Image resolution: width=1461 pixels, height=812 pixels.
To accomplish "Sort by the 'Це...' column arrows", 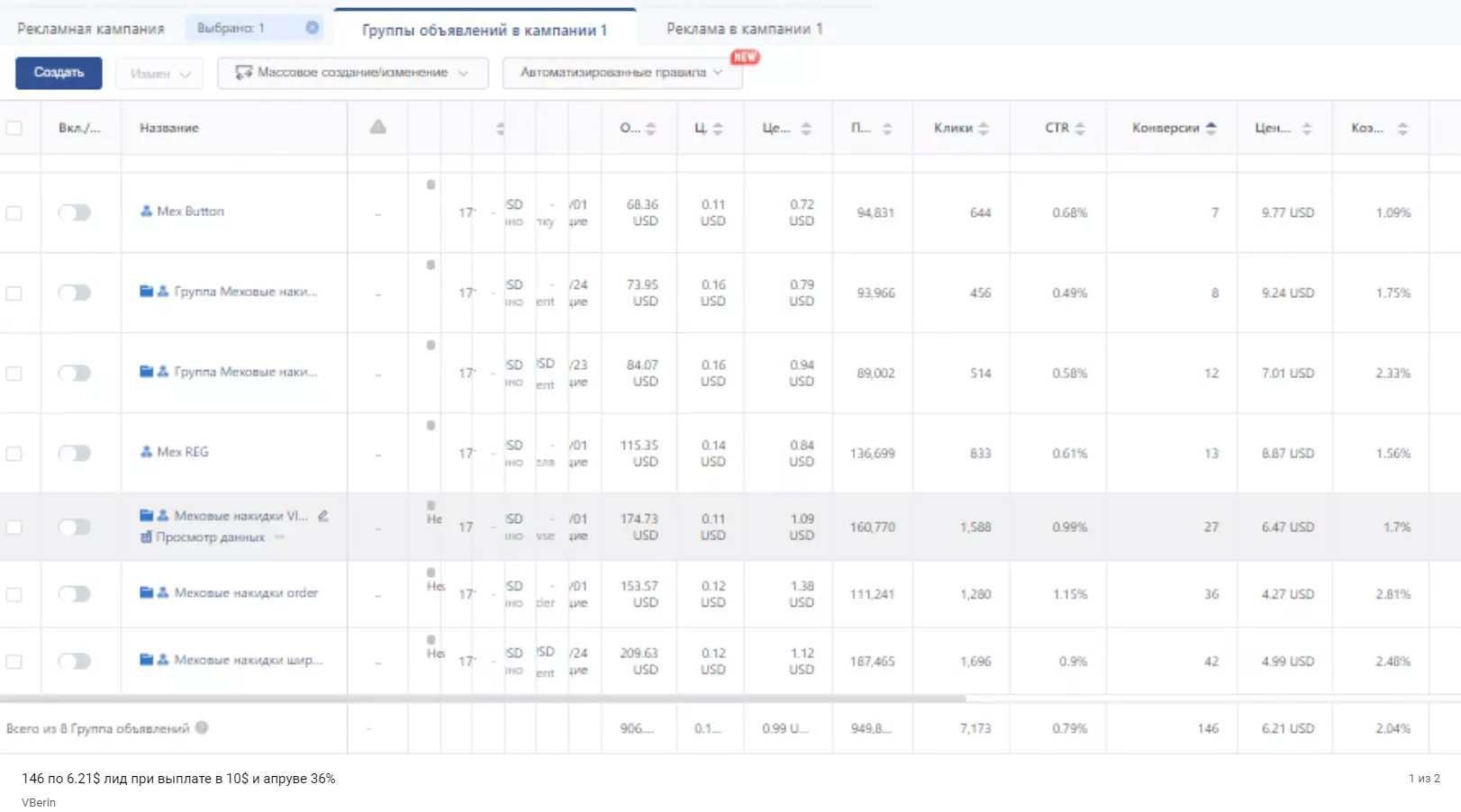I will (806, 128).
